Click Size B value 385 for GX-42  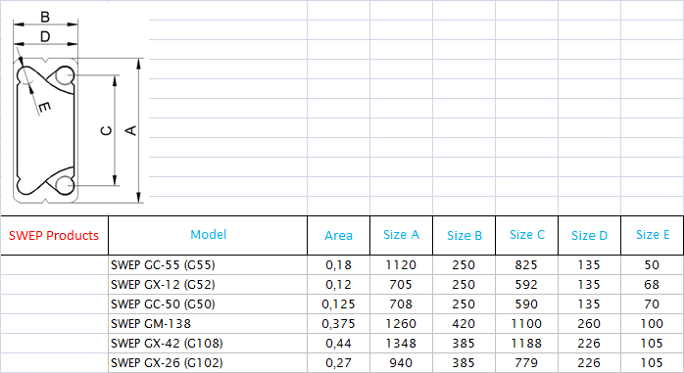point(464,343)
